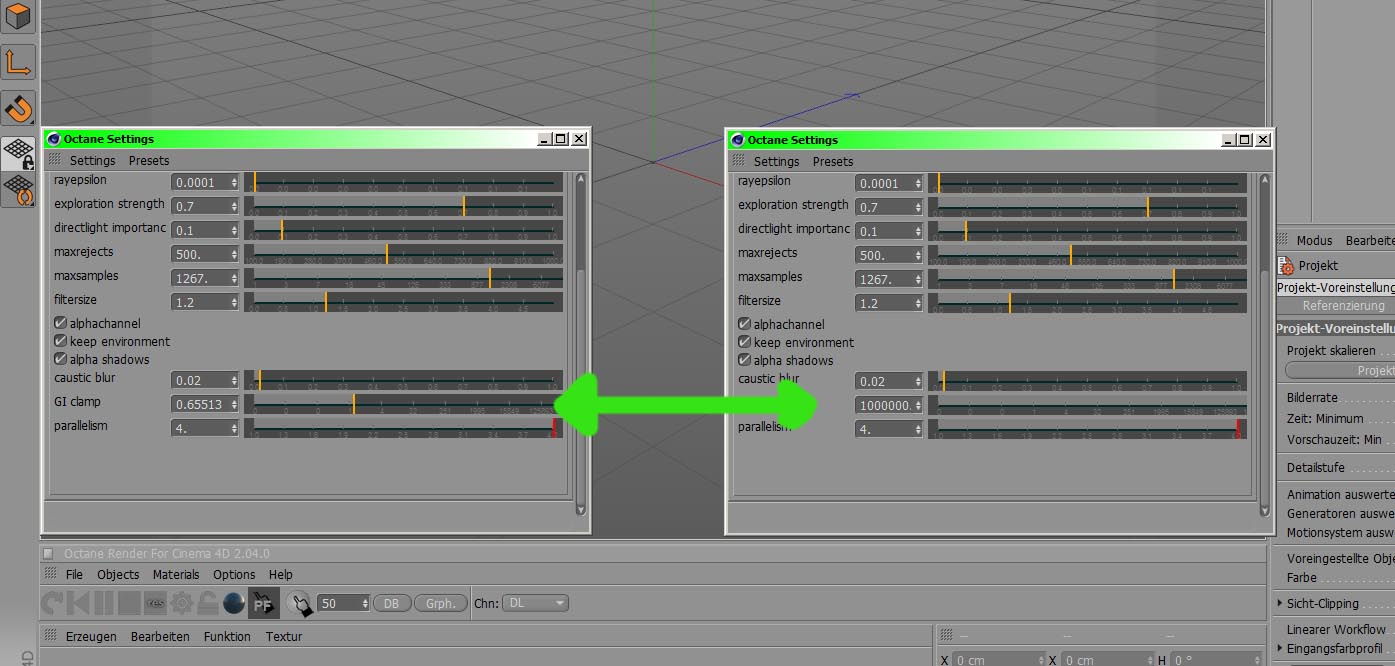Click the 'Linearer Workflow' label

pos(1336,630)
